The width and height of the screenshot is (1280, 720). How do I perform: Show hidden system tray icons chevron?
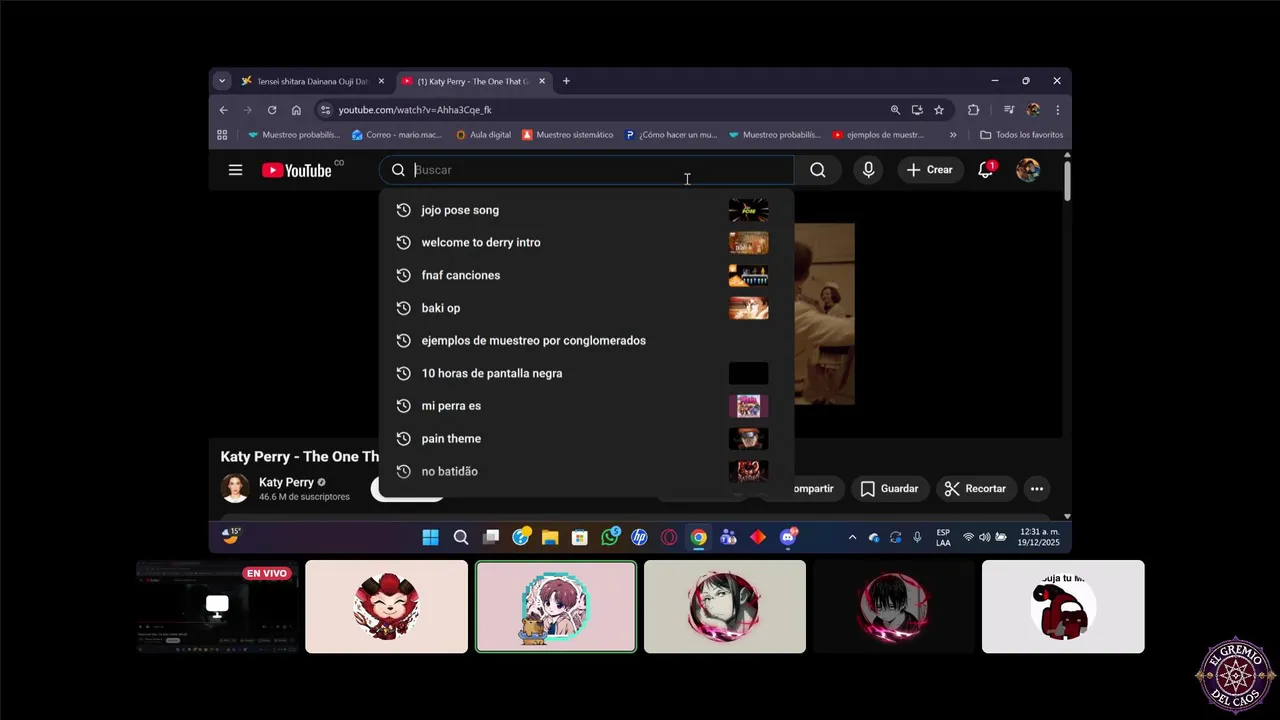click(852, 537)
